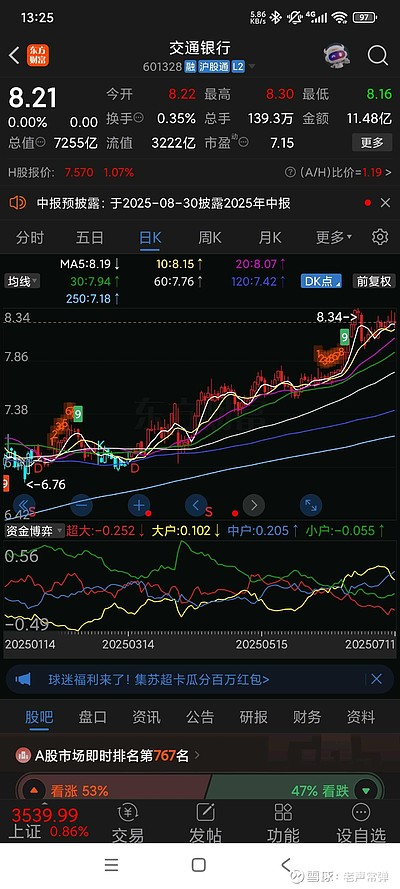Zoom in chart with plus button
Image resolution: width=400 pixels, height=889 pixels.
tap(139, 504)
